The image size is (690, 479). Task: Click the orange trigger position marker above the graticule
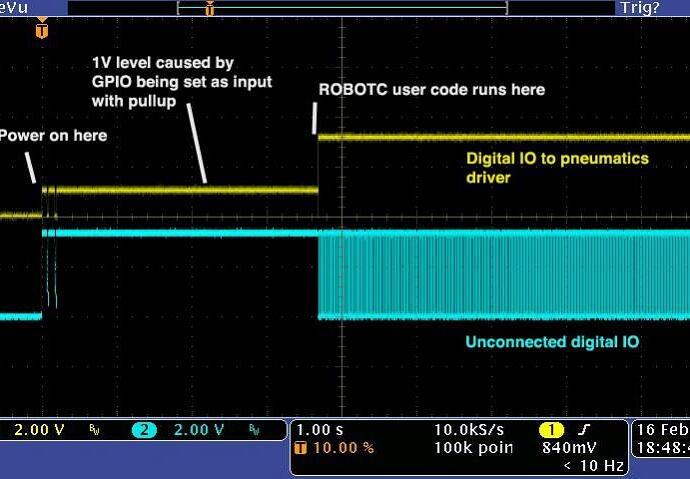[42, 28]
